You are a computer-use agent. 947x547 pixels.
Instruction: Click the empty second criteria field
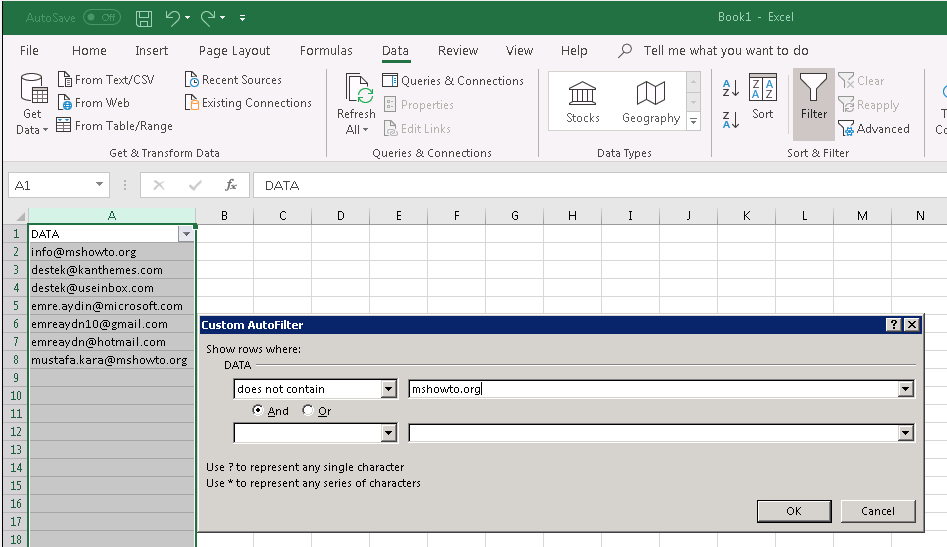coord(654,433)
